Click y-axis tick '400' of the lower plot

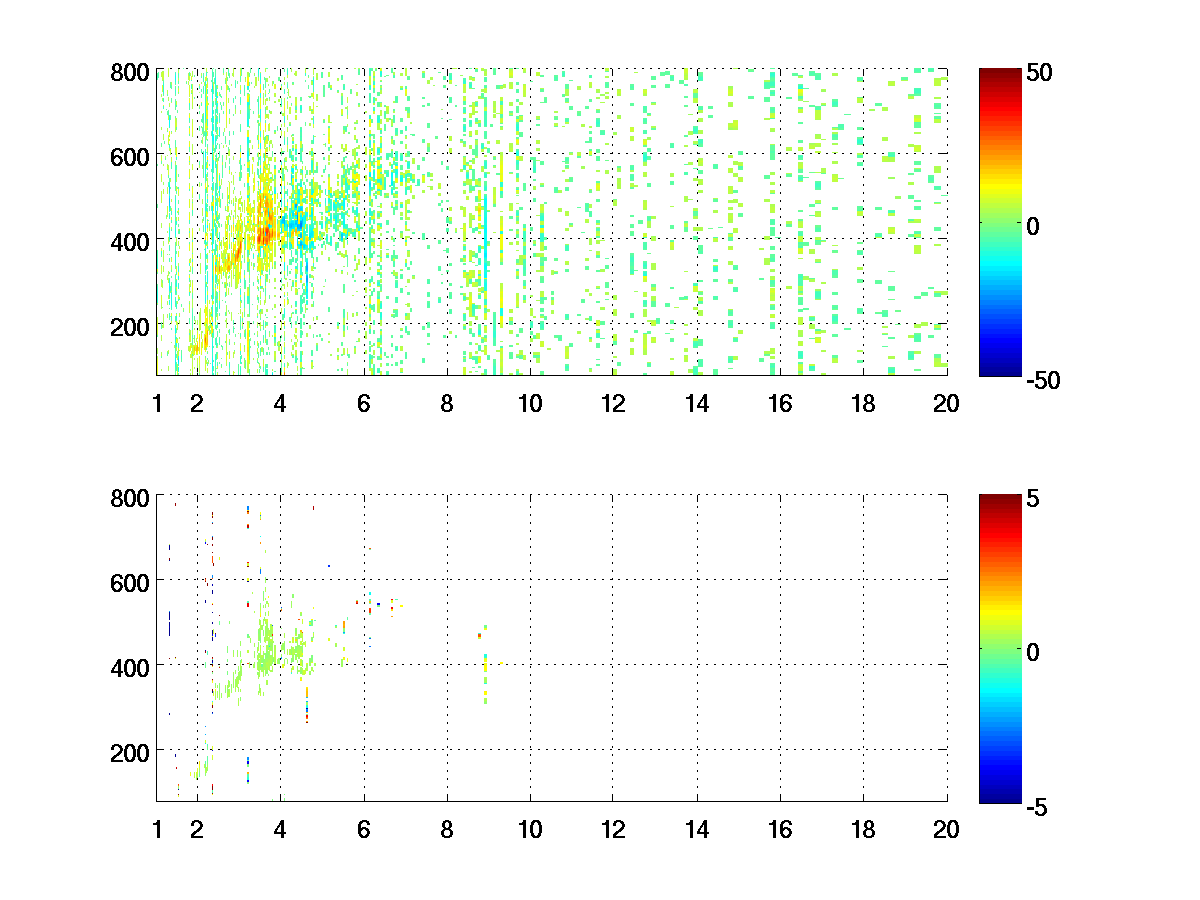tap(130, 666)
